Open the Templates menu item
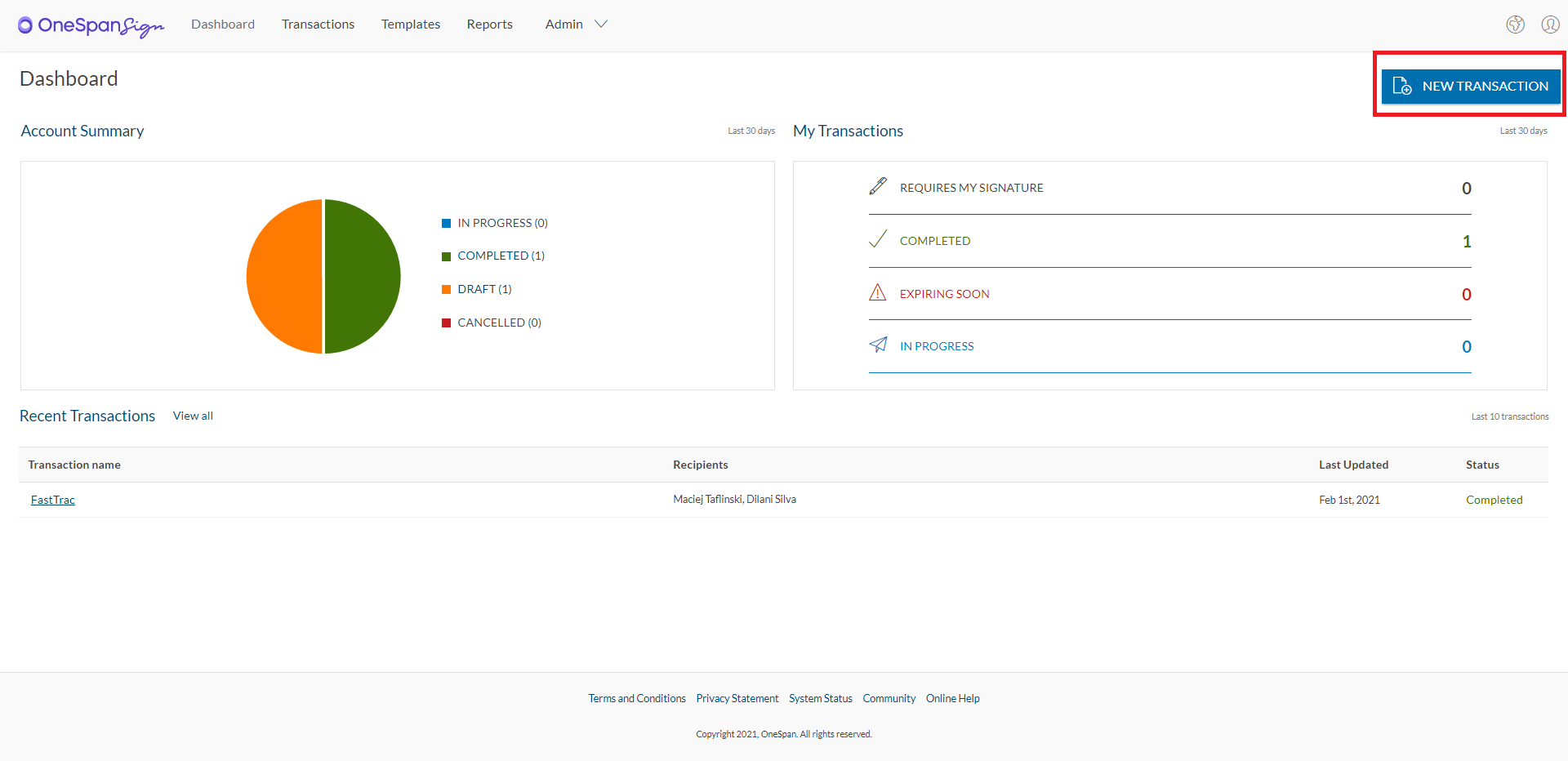The height and width of the screenshot is (761, 1568). (411, 24)
